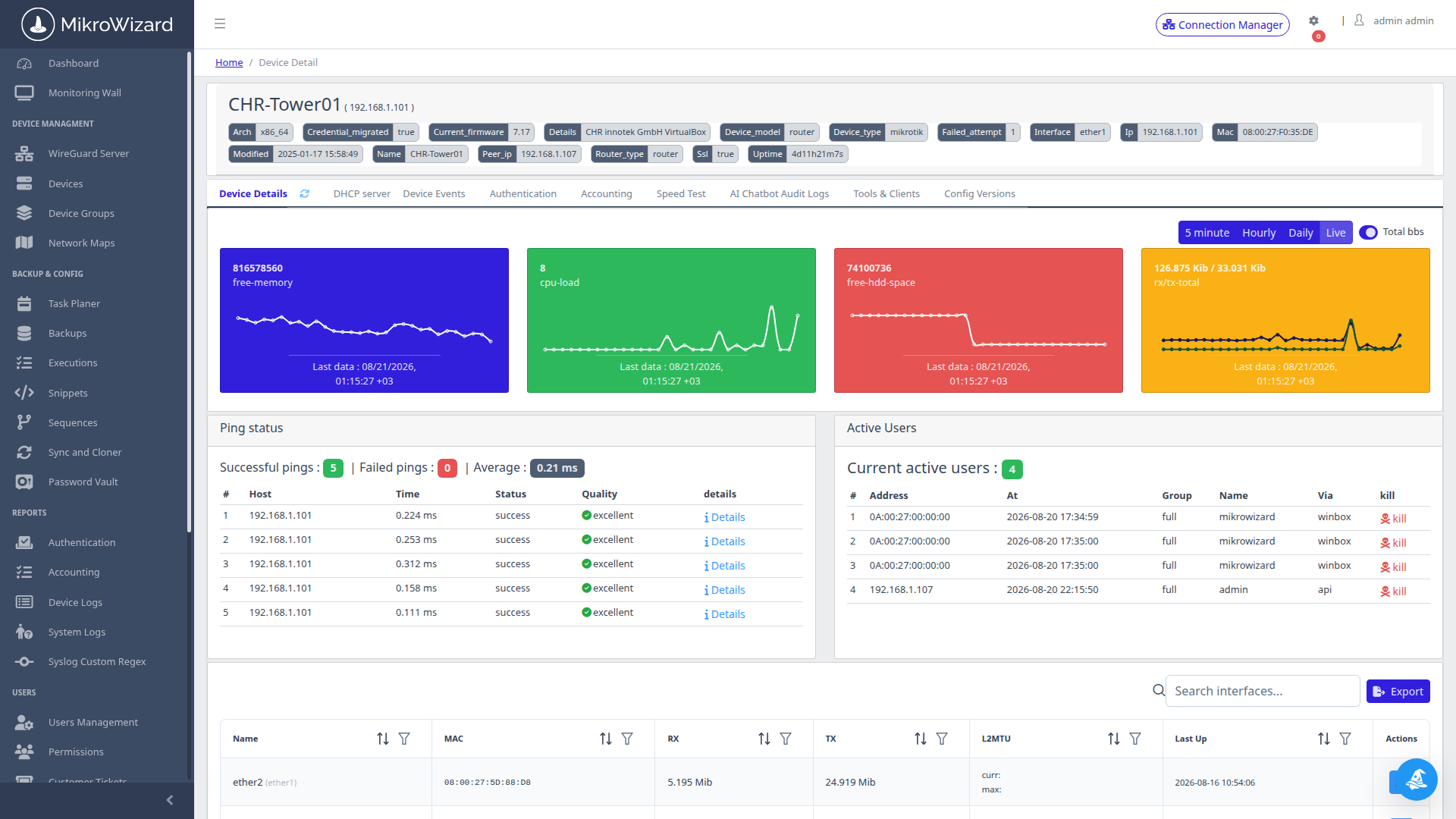This screenshot has height=819, width=1456.
Task: Open the rx/tx-total chart card
Action: pyautogui.click(x=1285, y=321)
